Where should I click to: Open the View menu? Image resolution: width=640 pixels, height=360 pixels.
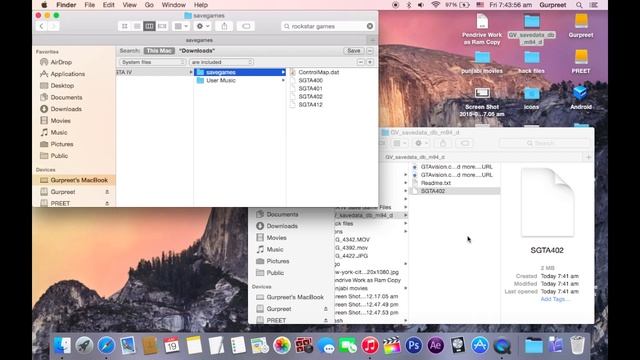click(x=129, y=5)
